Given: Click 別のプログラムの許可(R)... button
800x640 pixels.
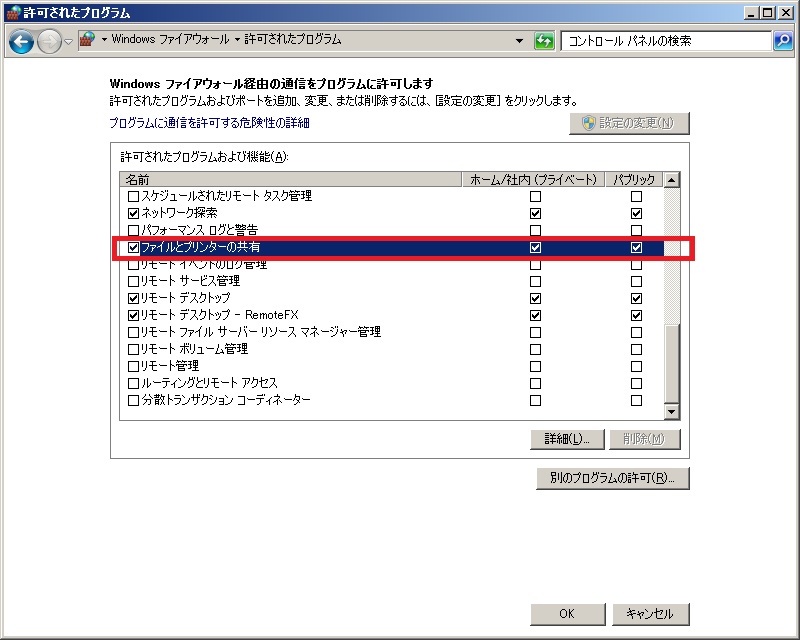Looking at the screenshot, I should pyautogui.click(x=612, y=478).
